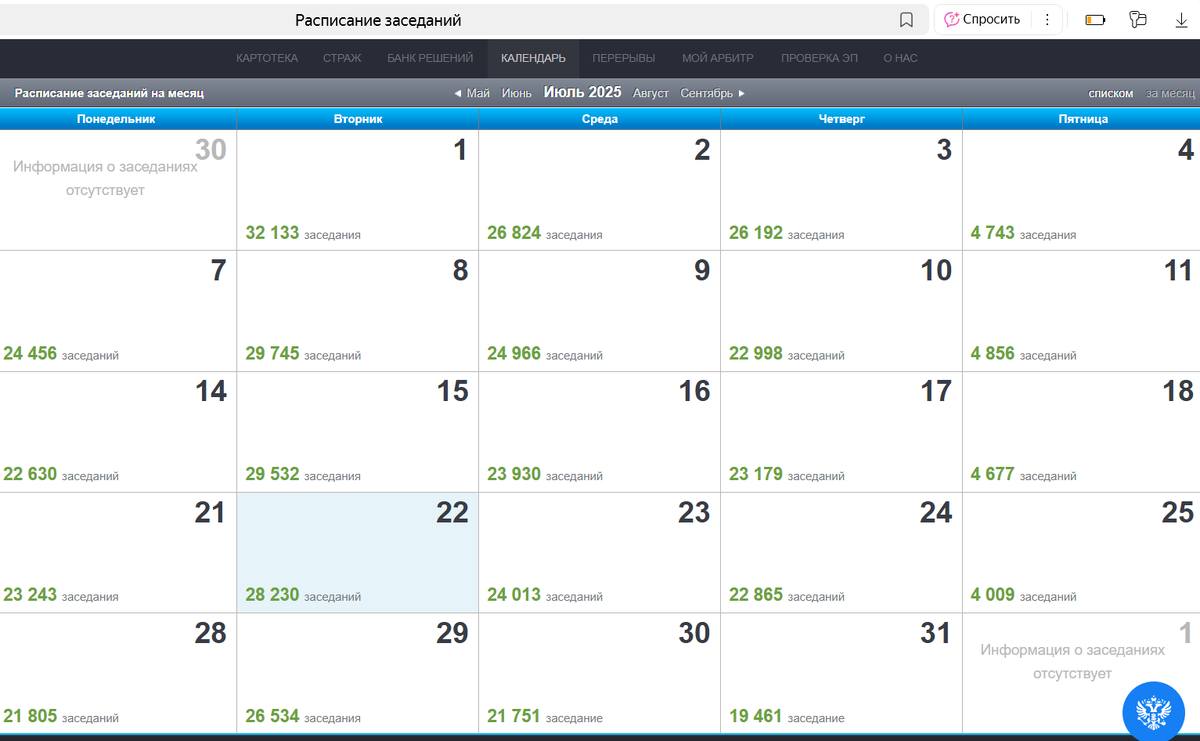
Task: Go to Проверка ЭП
Action: (819, 58)
